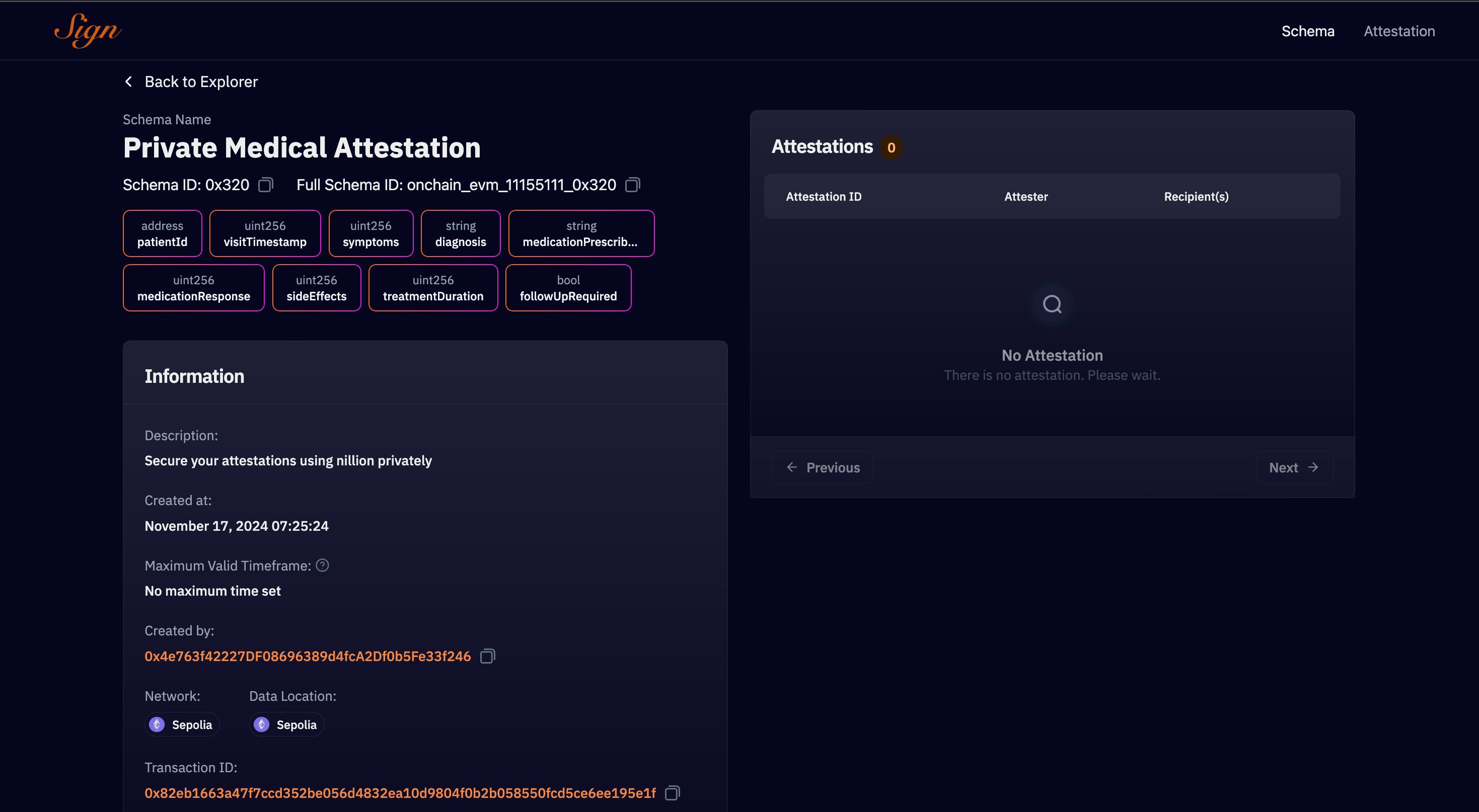Open the Schema nav tab
The height and width of the screenshot is (812, 1479).
click(1308, 31)
